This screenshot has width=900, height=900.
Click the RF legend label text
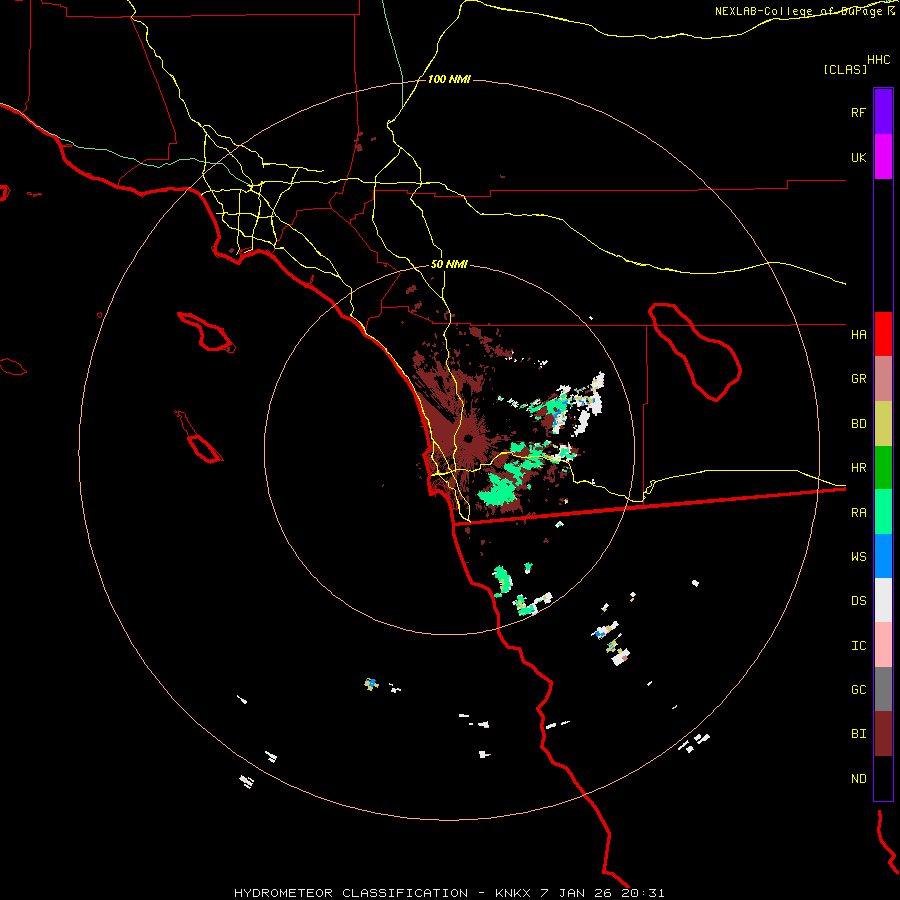(x=858, y=112)
